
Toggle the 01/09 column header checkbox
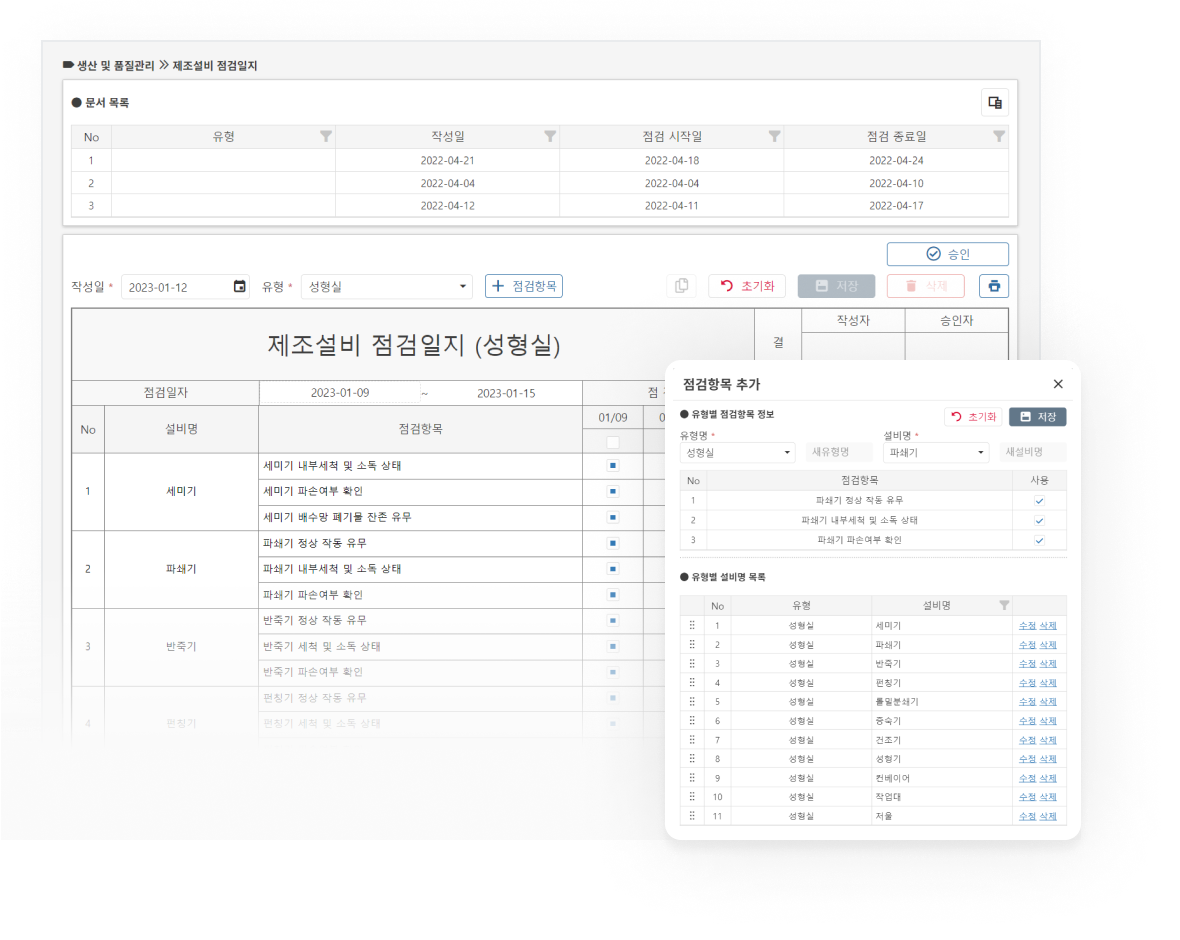(x=613, y=442)
